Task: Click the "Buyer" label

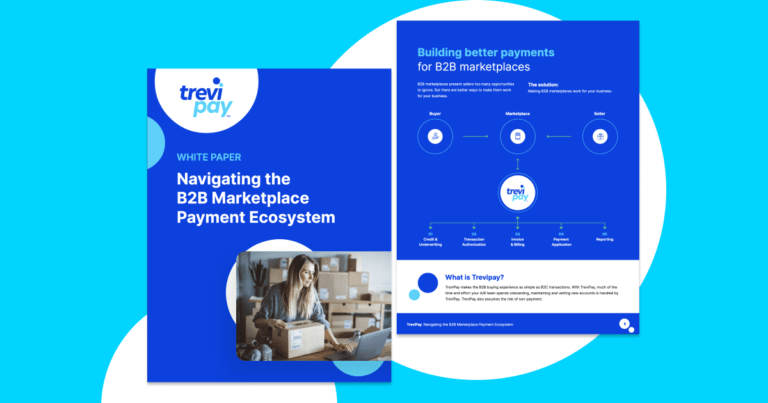Action: (435, 114)
